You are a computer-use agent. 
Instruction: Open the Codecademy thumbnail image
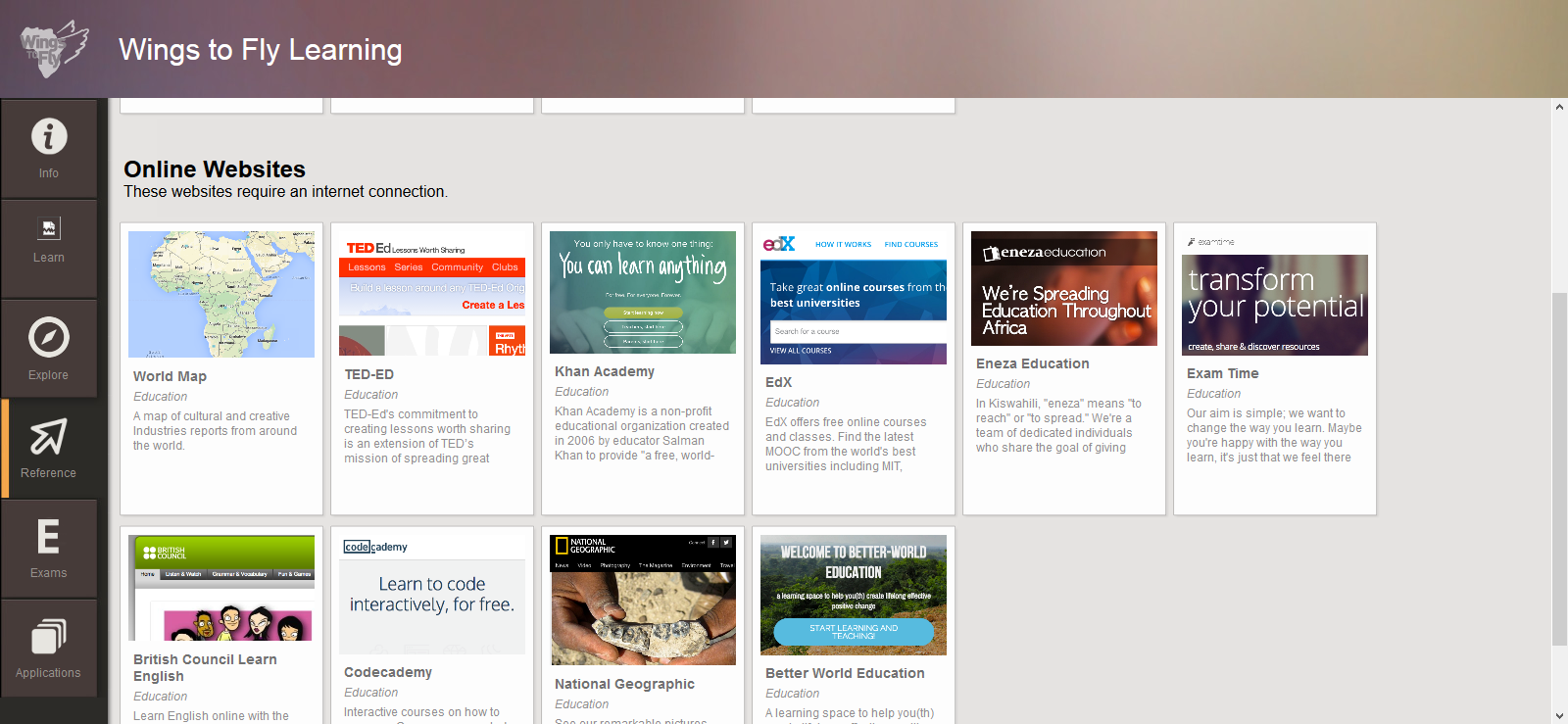(432, 595)
